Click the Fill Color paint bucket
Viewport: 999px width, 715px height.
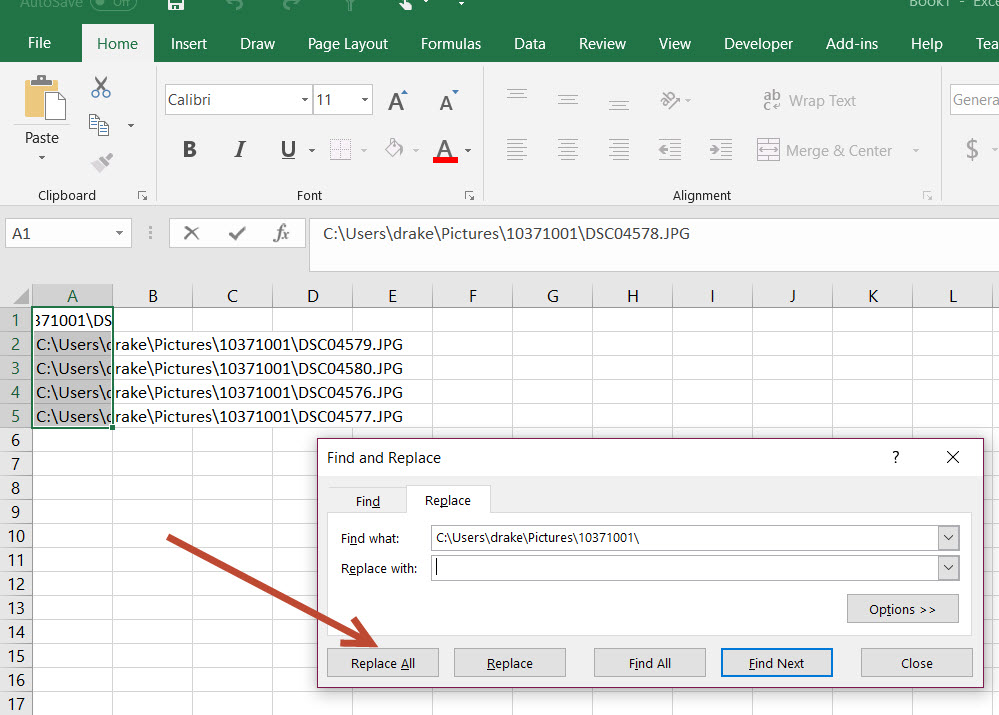point(395,150)
